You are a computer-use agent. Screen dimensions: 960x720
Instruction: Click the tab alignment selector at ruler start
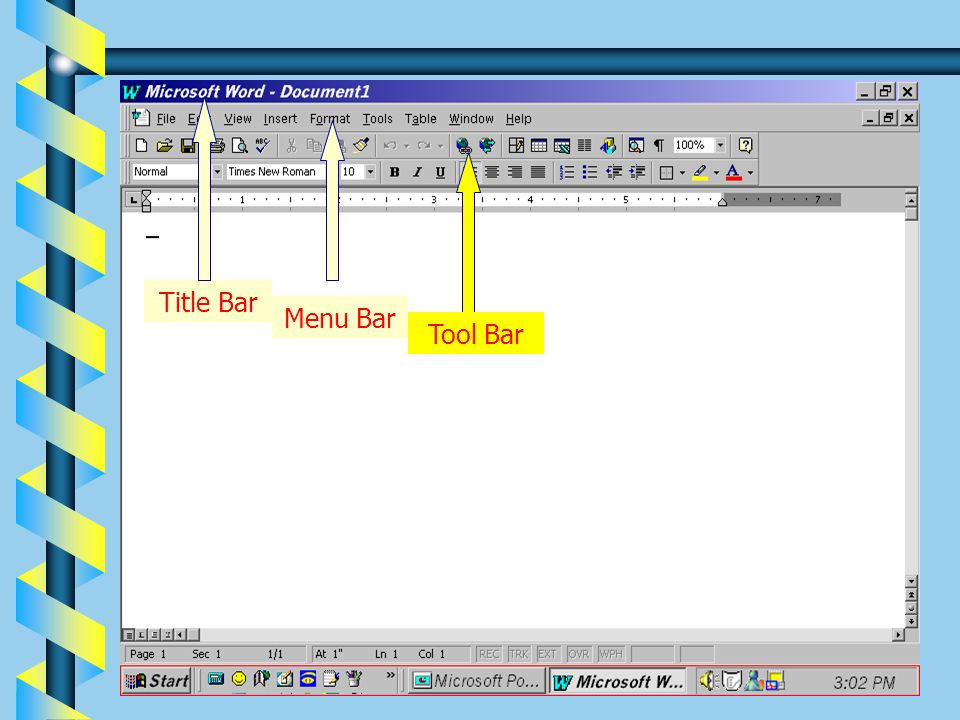133,200
